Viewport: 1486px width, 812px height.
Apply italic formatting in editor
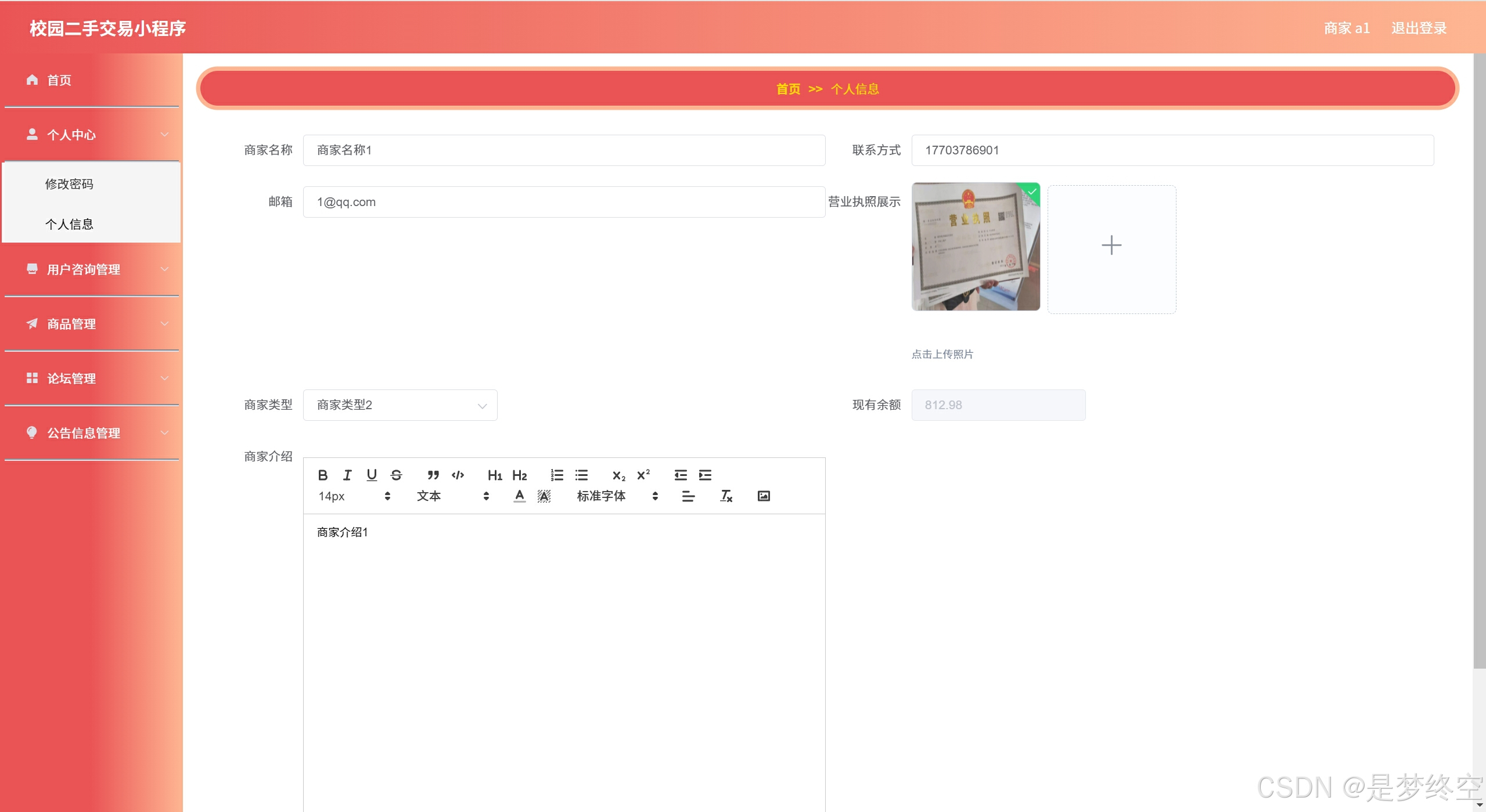coord(347,475)
